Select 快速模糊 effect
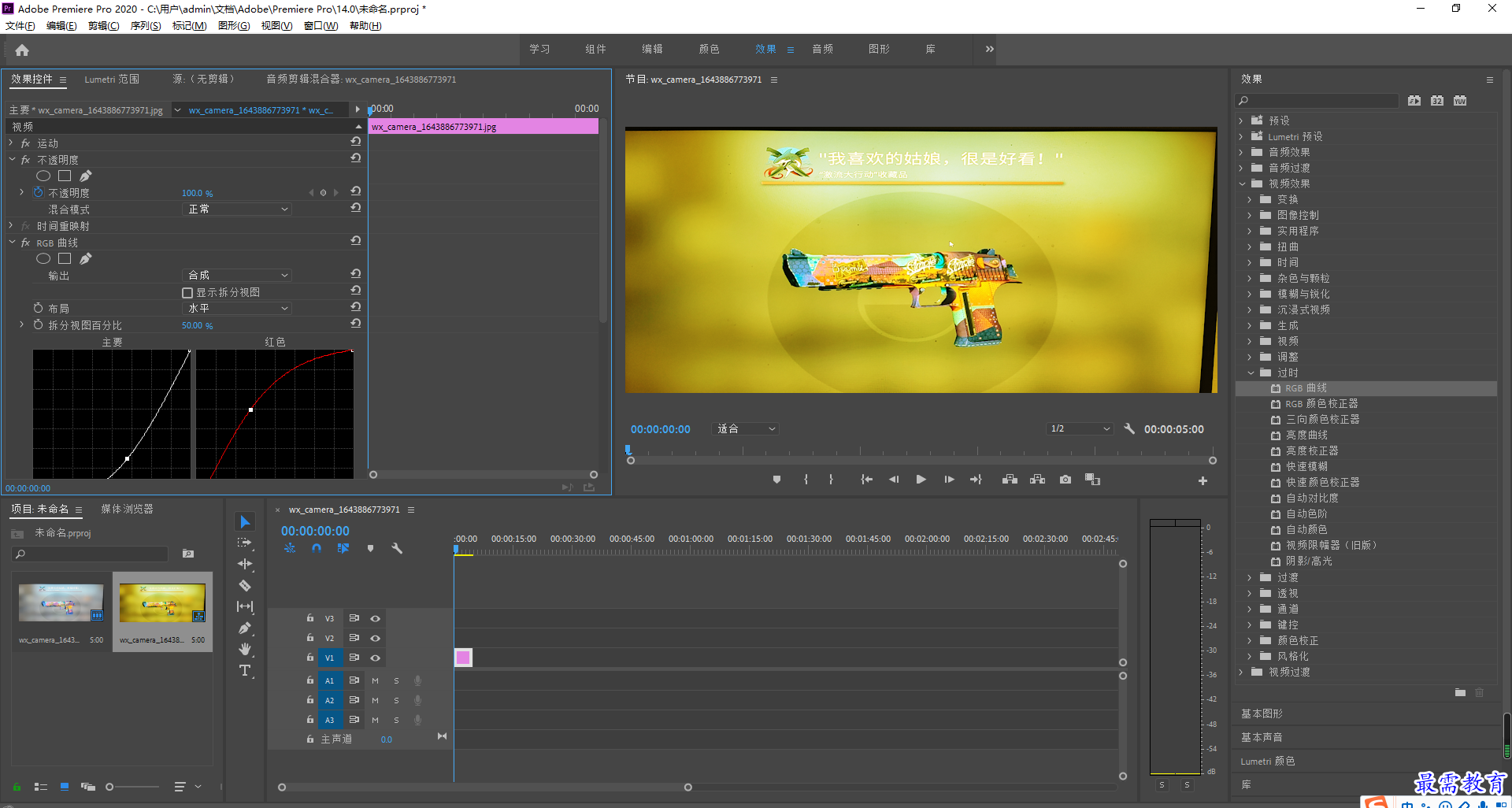Image resolution: width=1512 pixels, height=808 pixels. (x=1306, y=467)
